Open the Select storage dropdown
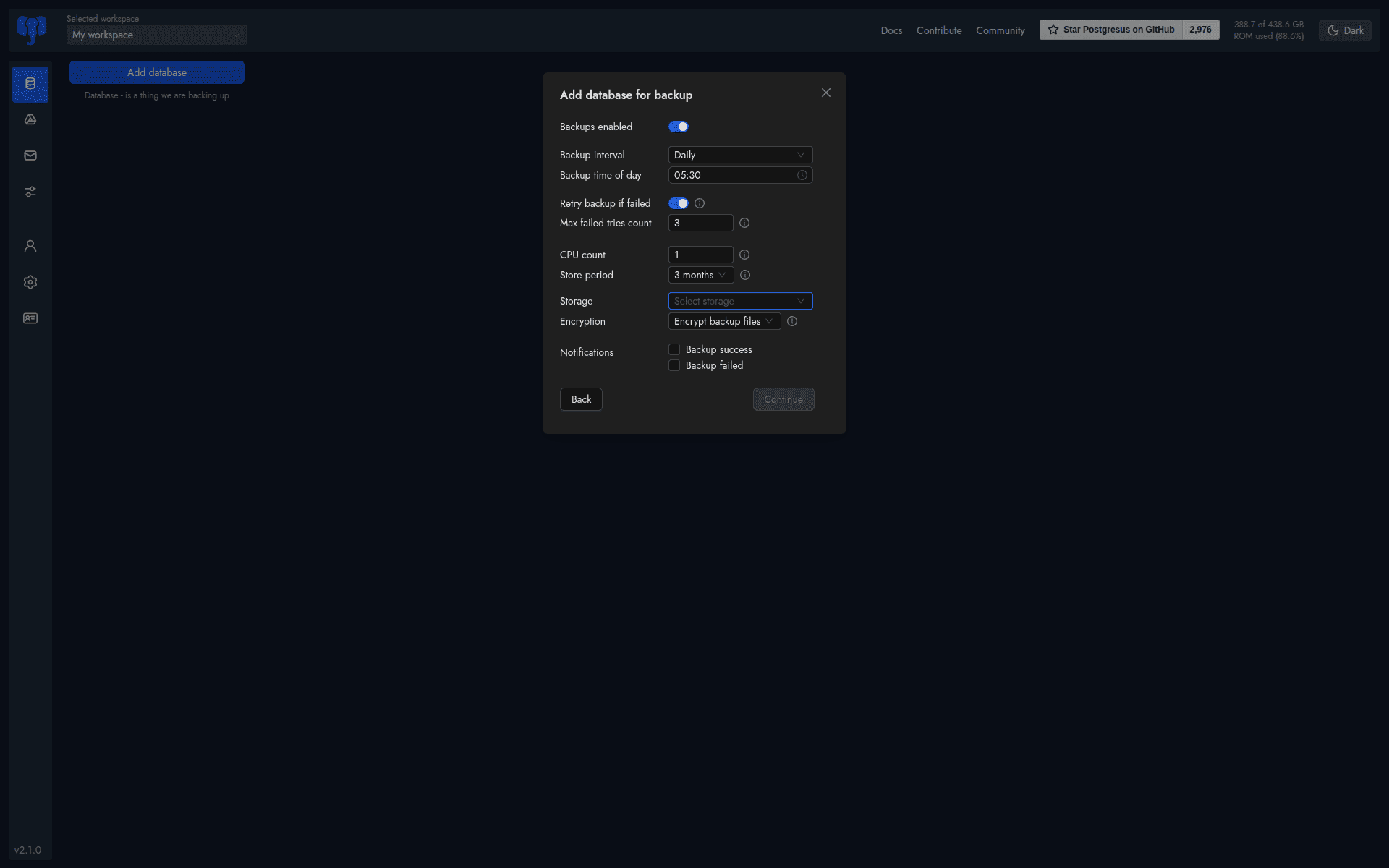 click(x=739, y=300)
